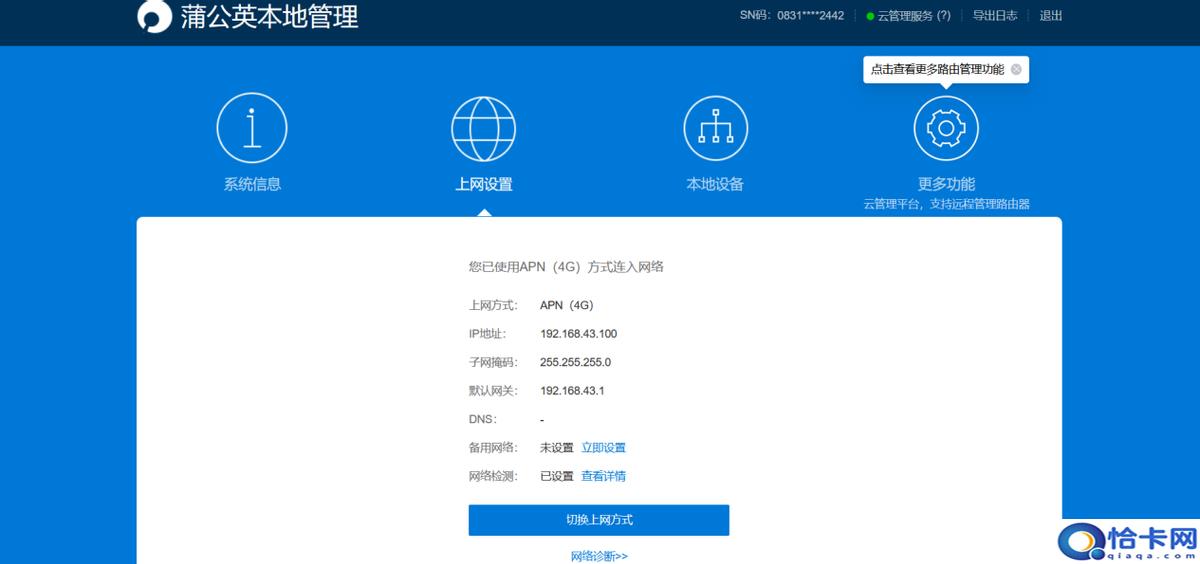The height and width of the screenshot is (564, 1200).
Task: Open 查看详情 for 网络检测
Action: point(603,476)
